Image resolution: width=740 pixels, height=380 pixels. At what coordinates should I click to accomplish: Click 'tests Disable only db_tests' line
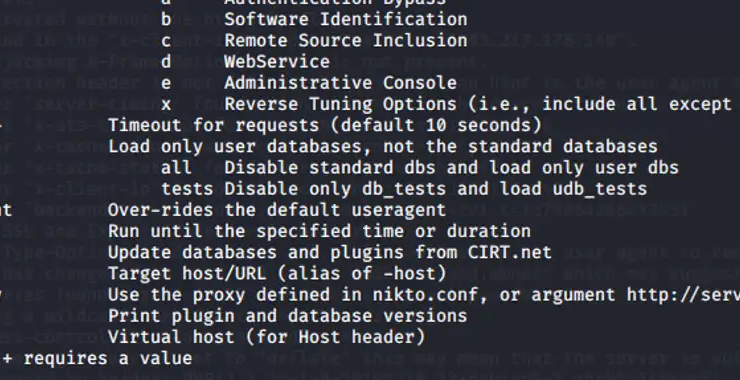(404, 189)
